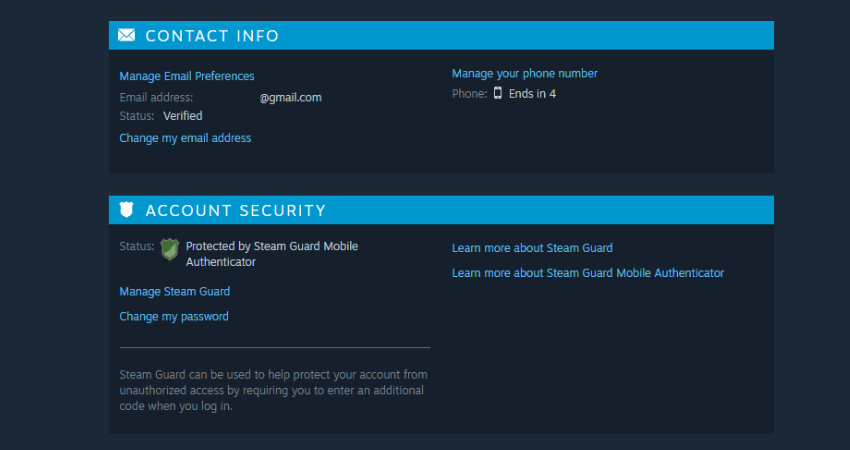Click the Steam Guard description paragraph
Image resolution: width=850 pixels, height=450 pixels.
[273, 390]
